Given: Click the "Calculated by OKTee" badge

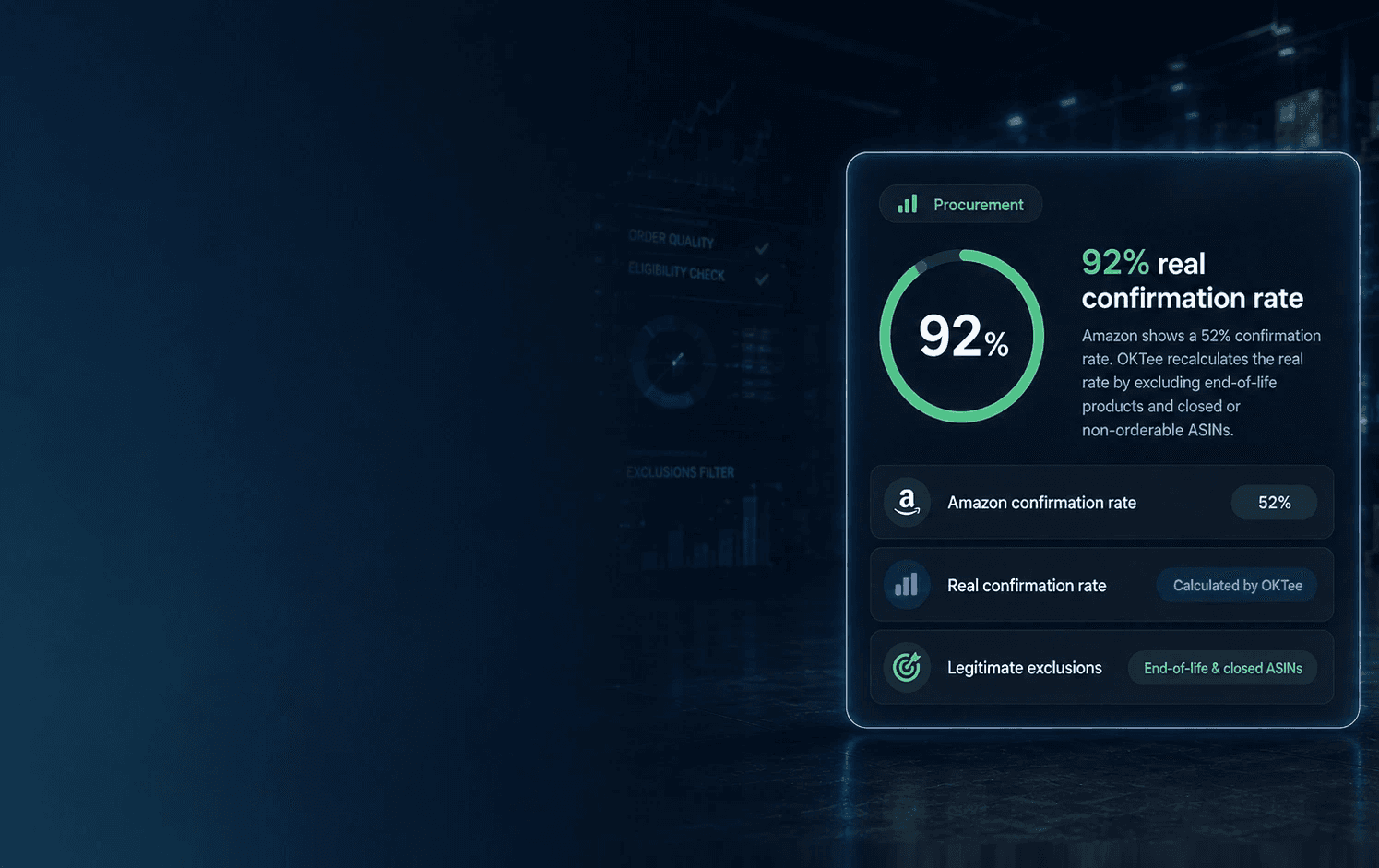Looking at the screenshot, I should [x=1237, y=586].
